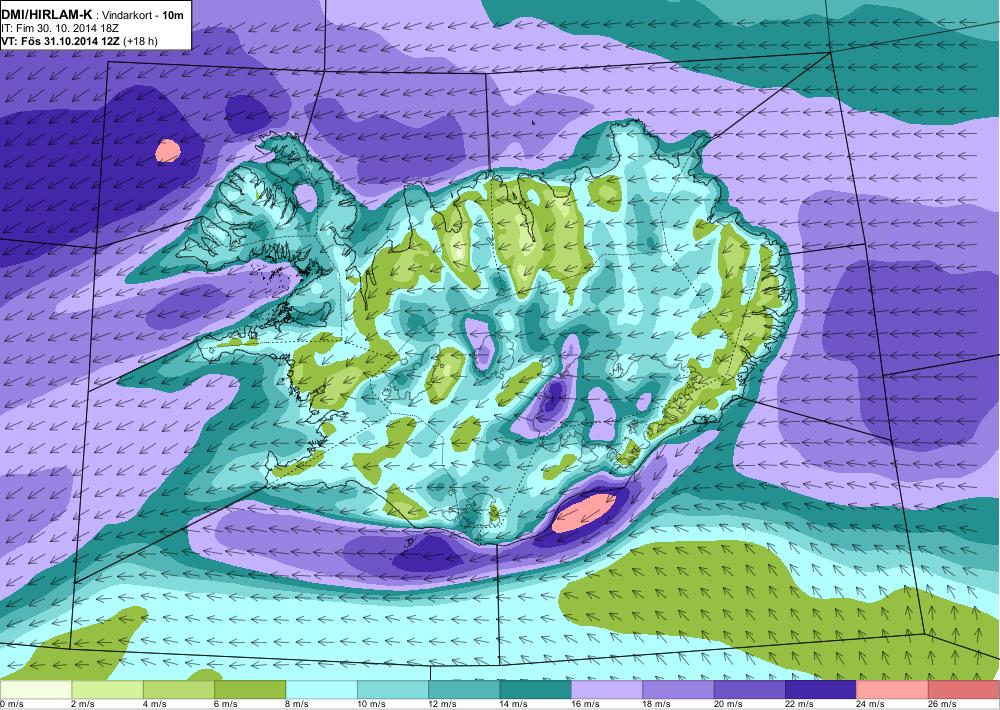Click the dark teal 14–16 m/s legend swatch
The width and height of the screenshot is (1000, 710).
(x=536, y=690)
